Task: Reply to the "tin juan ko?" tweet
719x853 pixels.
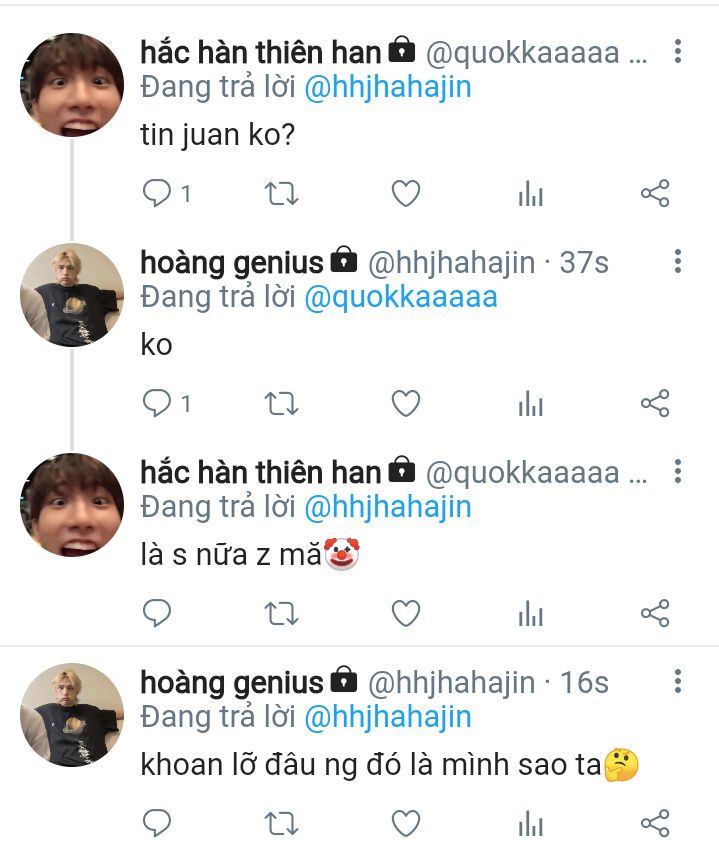Action: click(x=157, y=193)
